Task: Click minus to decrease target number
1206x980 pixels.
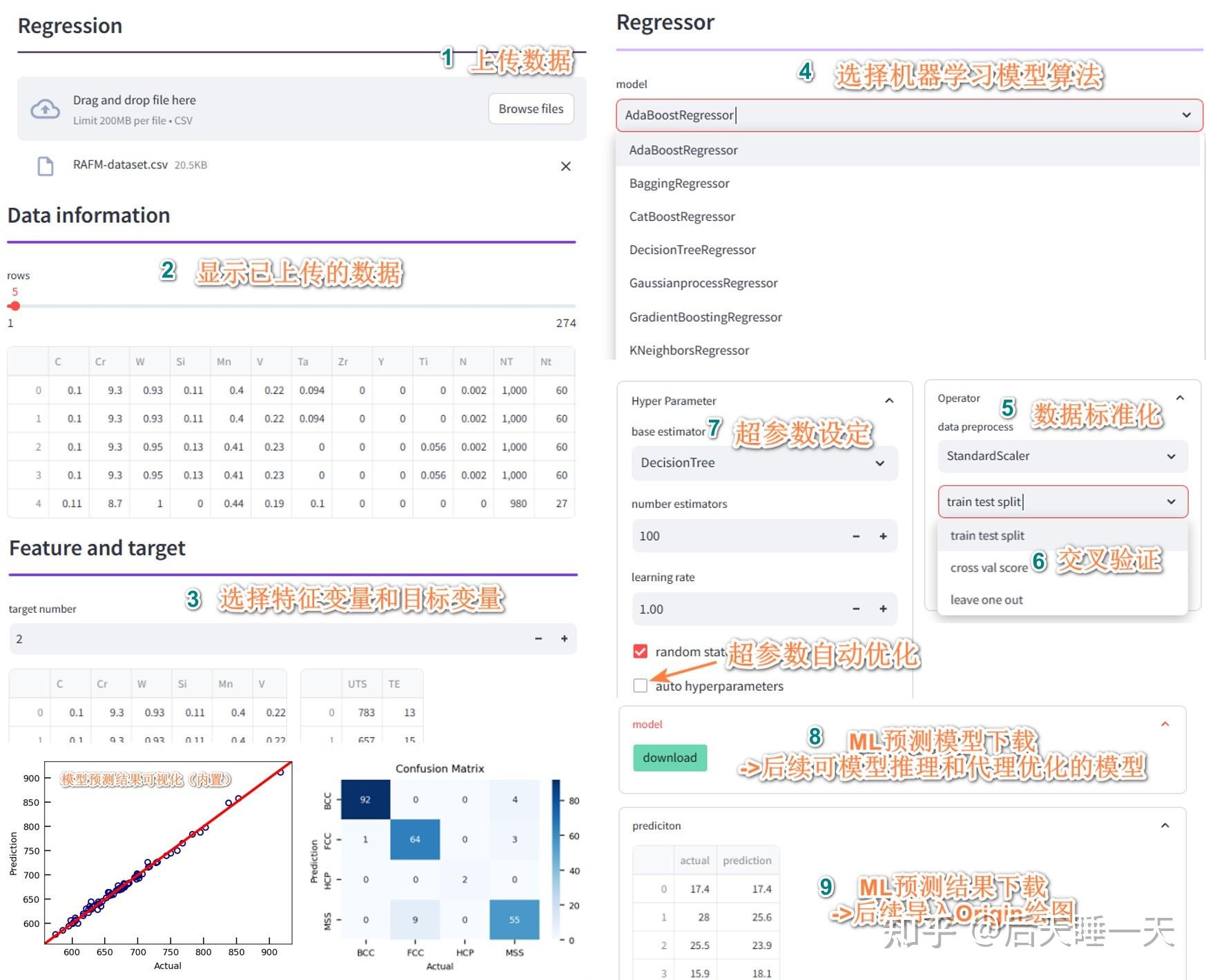Action: 539,638
